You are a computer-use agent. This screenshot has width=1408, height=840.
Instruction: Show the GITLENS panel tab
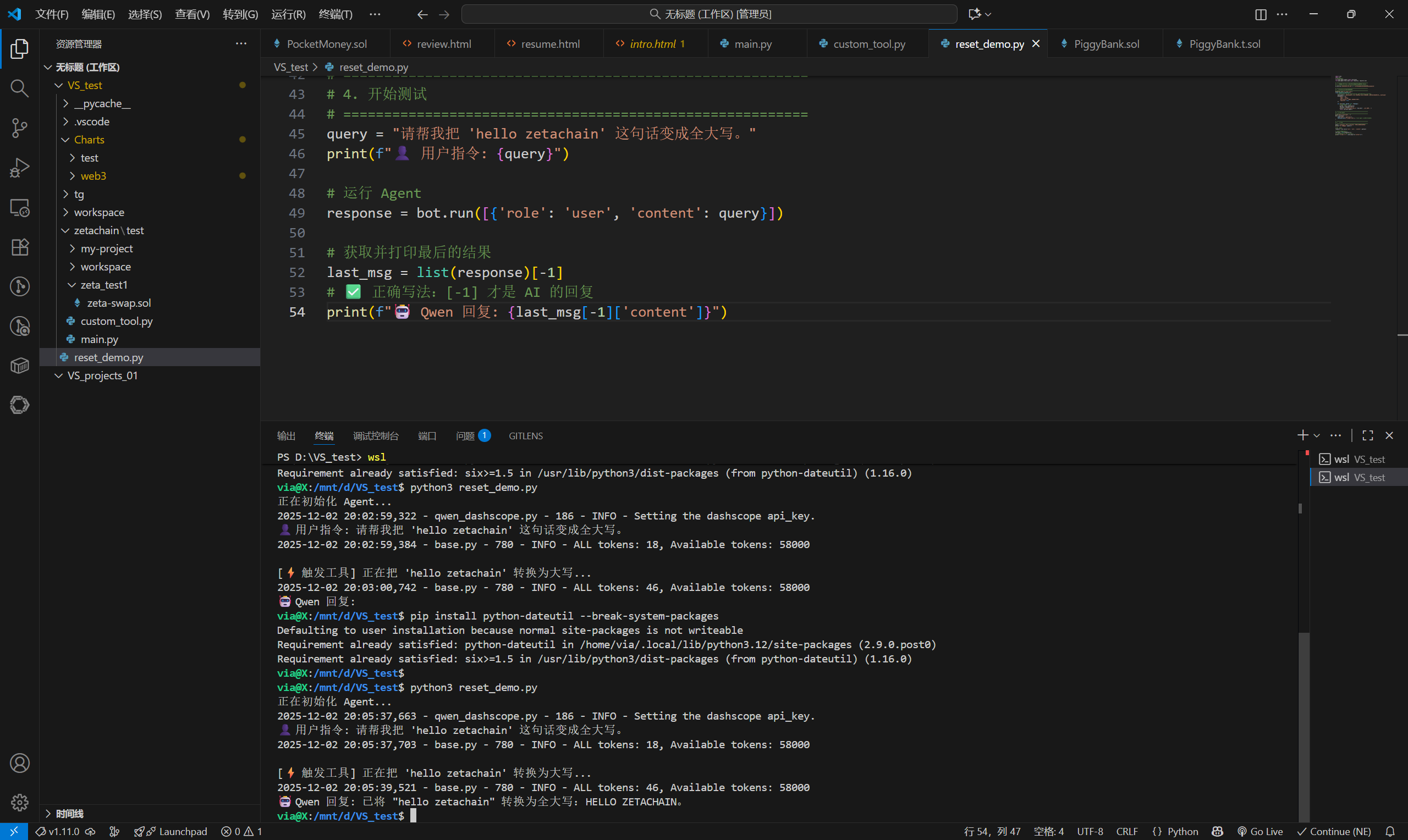pyautogui.click(x=525, y=436)
